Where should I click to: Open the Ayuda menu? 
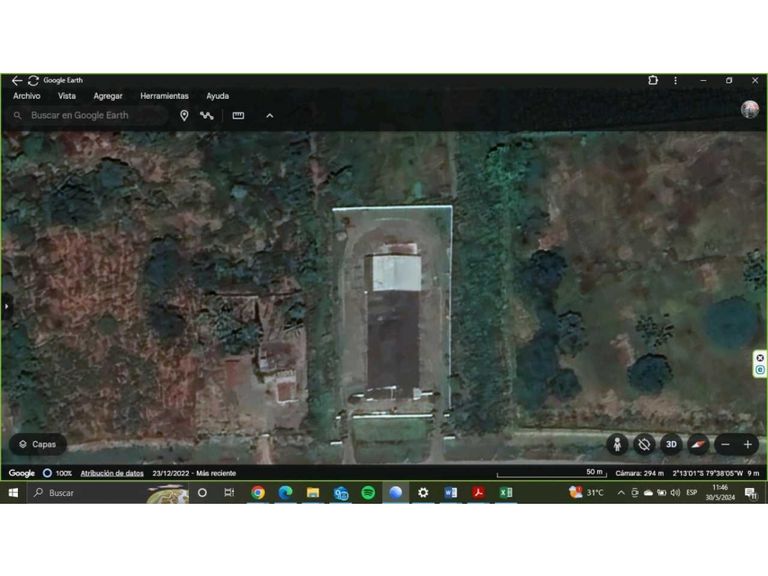(x=217, y=96)
